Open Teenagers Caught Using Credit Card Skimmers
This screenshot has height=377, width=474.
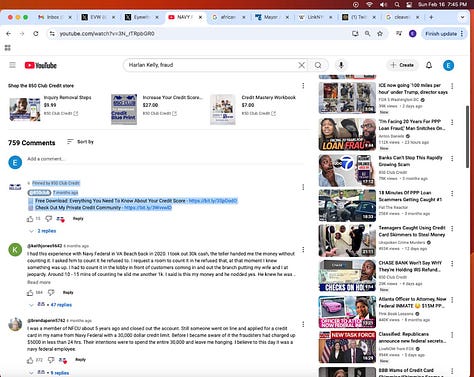click(x=347, y=240)
